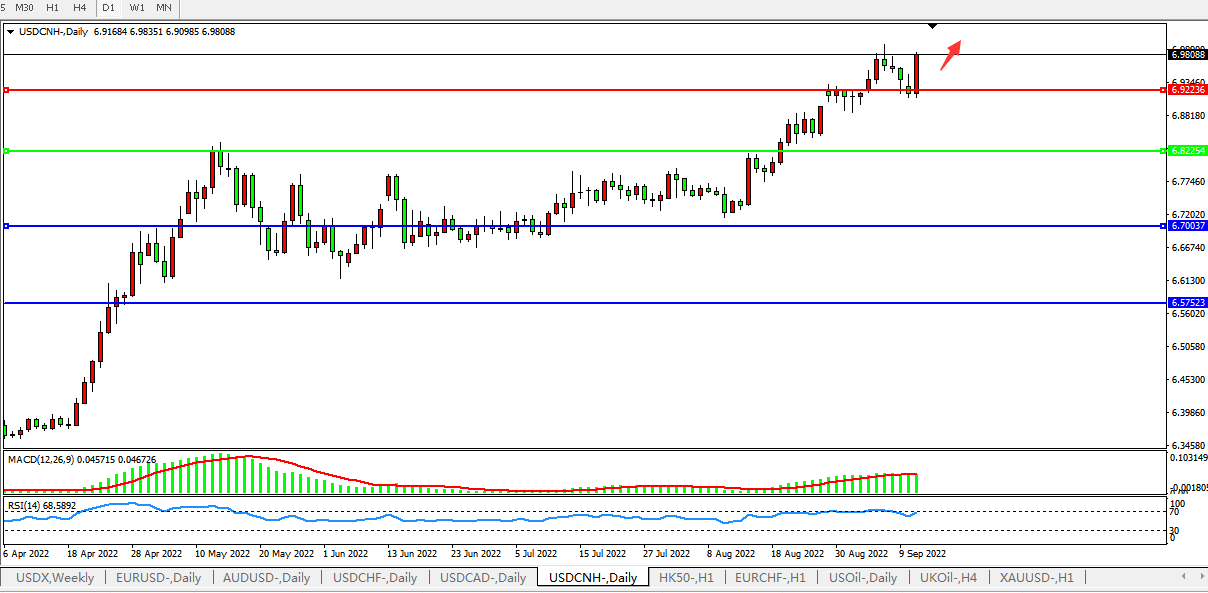Open the USDX,Weekly chart tab
The height and width of the screenshot is (593, 1208).
click(x=53, y=578)
